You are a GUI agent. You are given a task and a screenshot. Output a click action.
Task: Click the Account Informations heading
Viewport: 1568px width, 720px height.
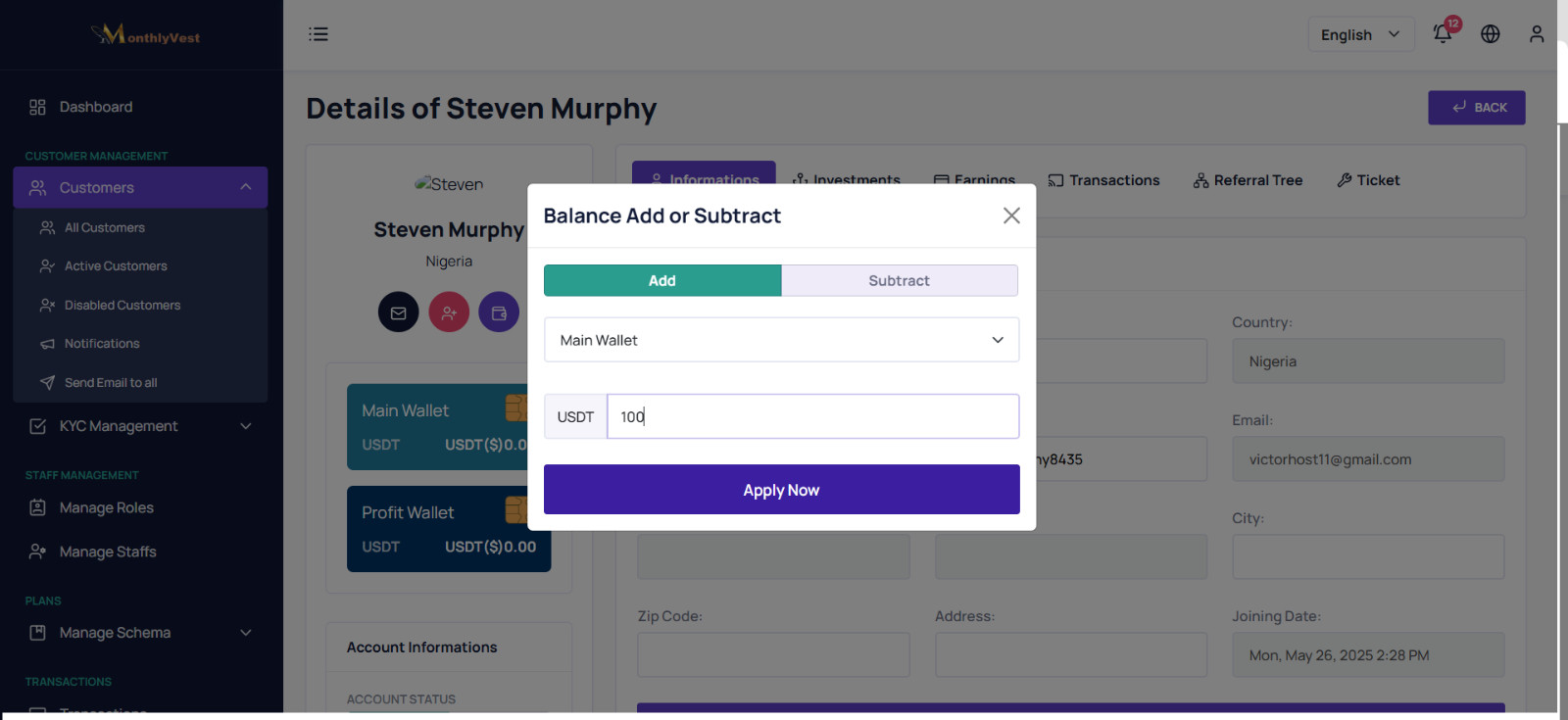422,648
